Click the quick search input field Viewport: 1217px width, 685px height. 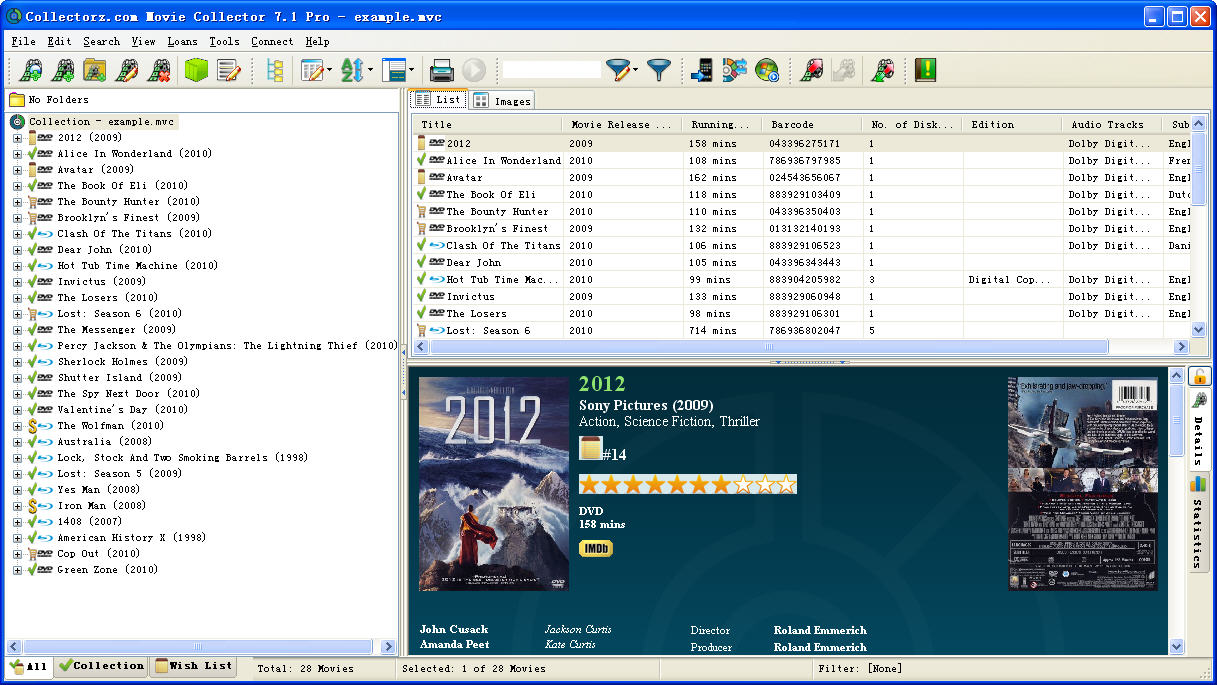[x=551, y=70]
